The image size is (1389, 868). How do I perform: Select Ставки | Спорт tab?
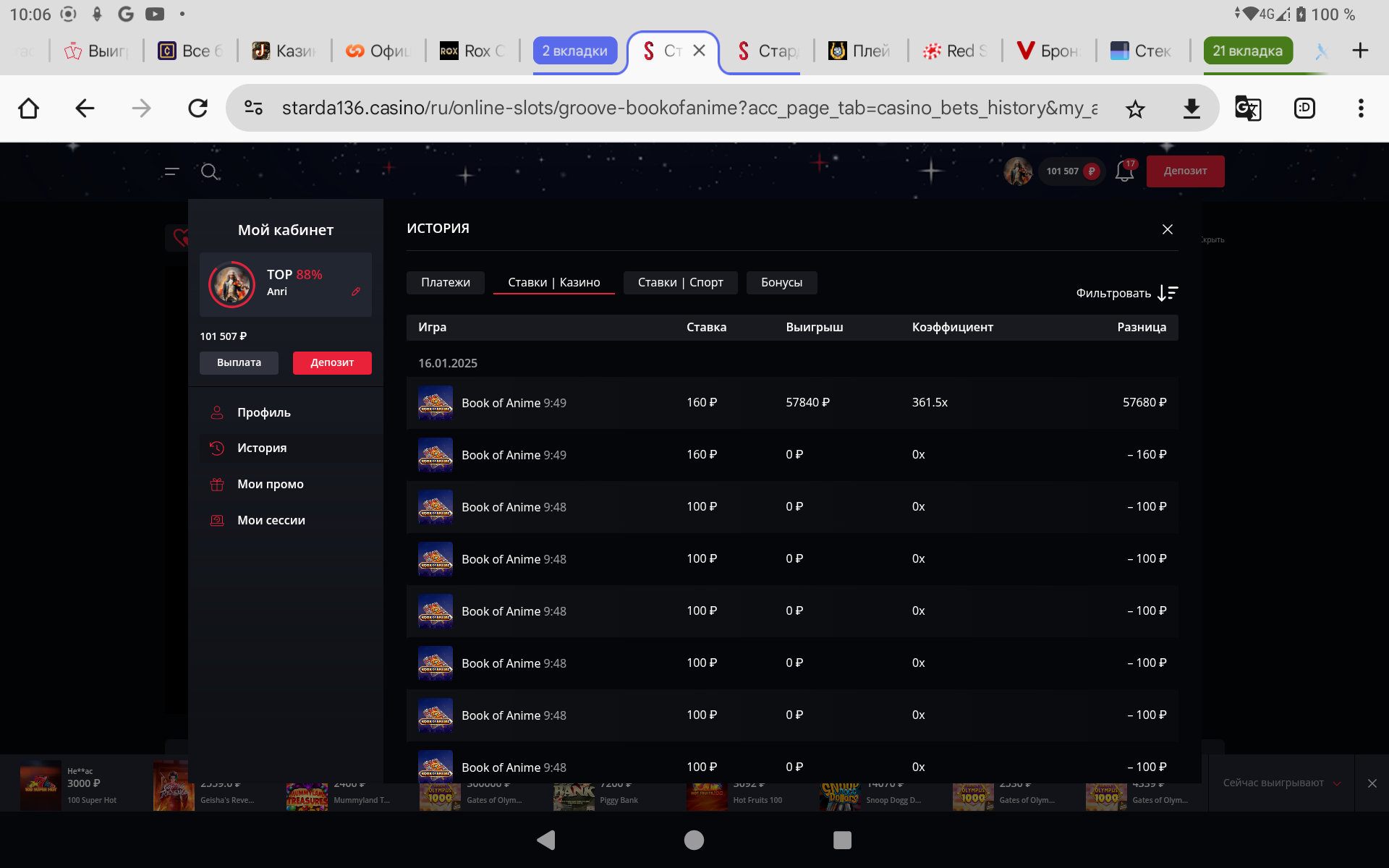(680, 283)
